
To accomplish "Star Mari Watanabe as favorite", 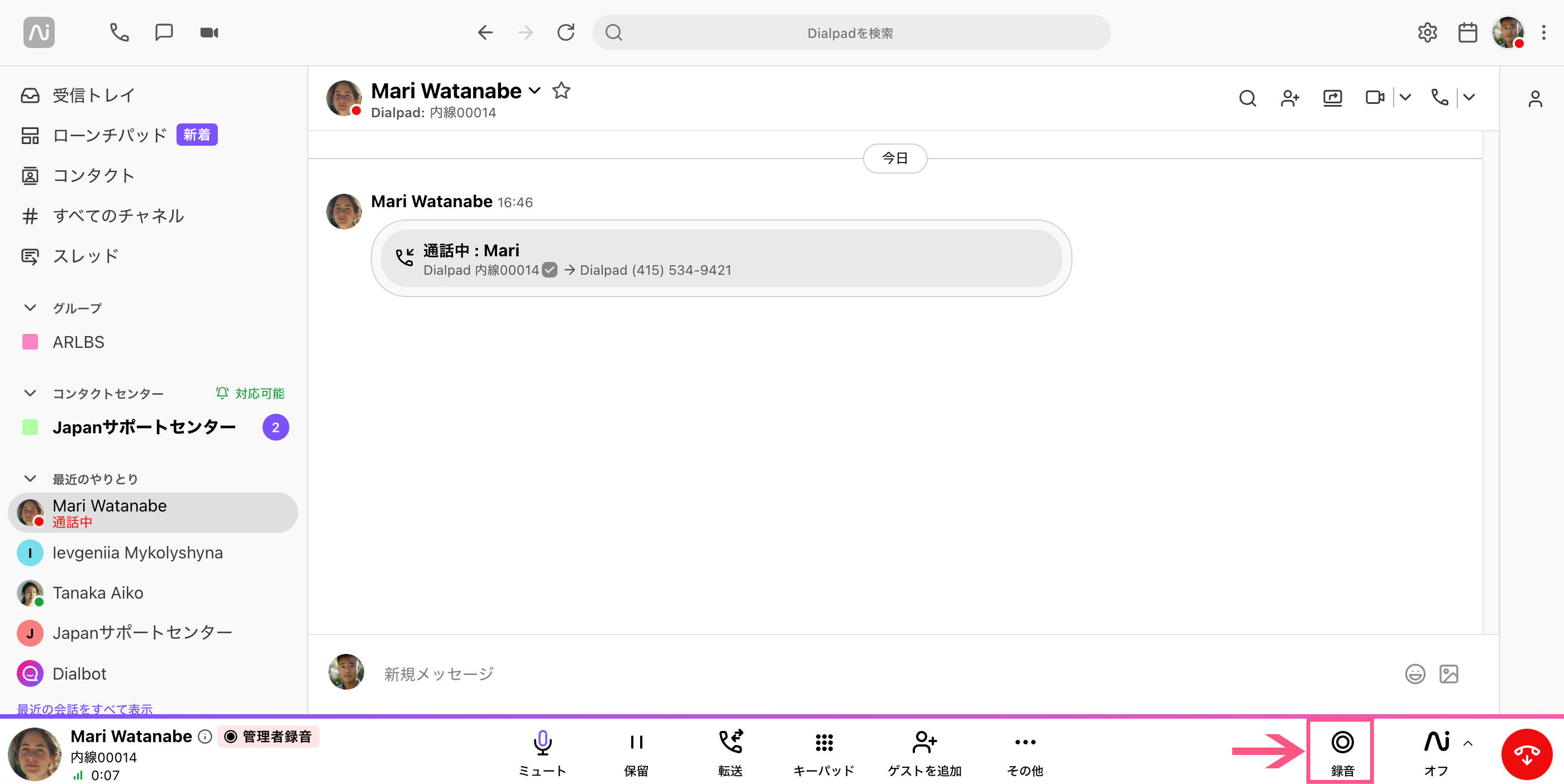I will point(561,90).
